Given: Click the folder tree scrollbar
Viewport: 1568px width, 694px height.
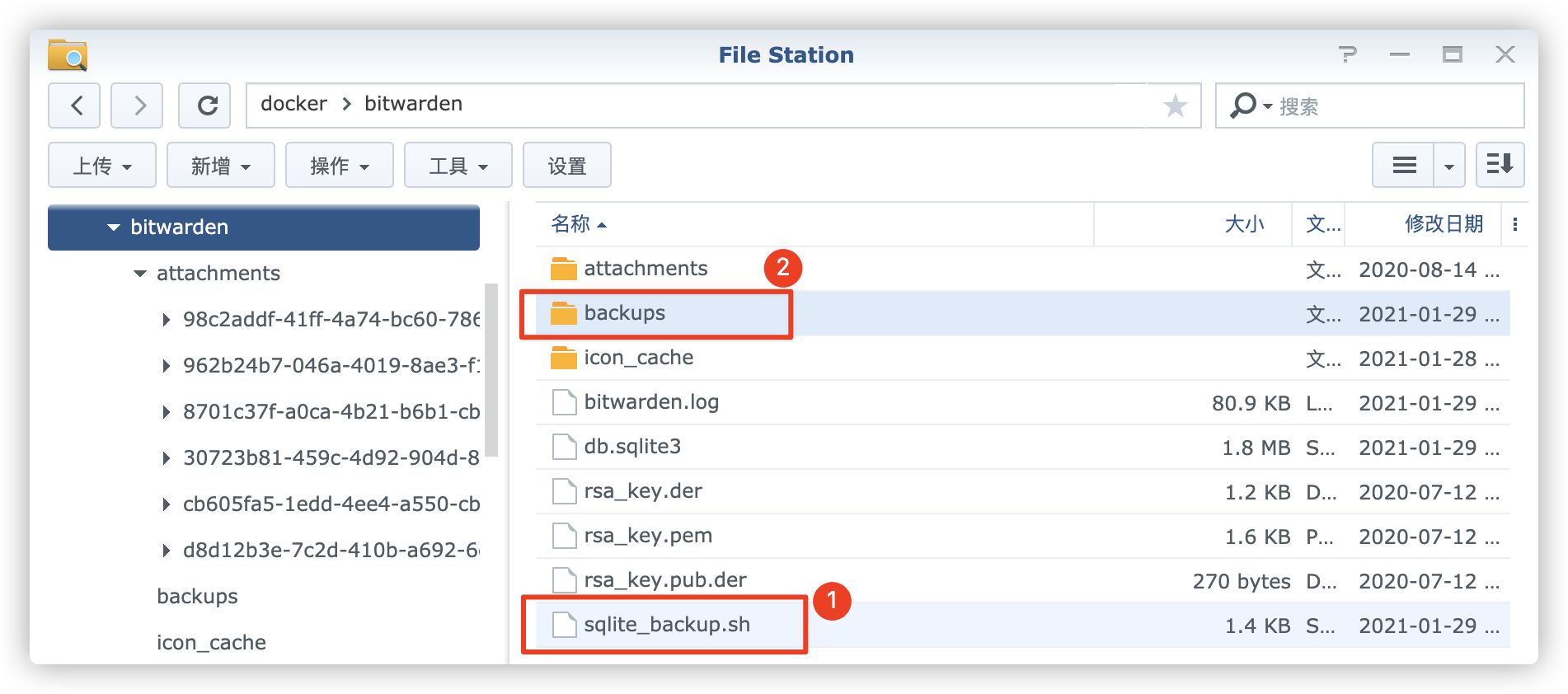Looking at the screenshot, I should tap(491, 369).
